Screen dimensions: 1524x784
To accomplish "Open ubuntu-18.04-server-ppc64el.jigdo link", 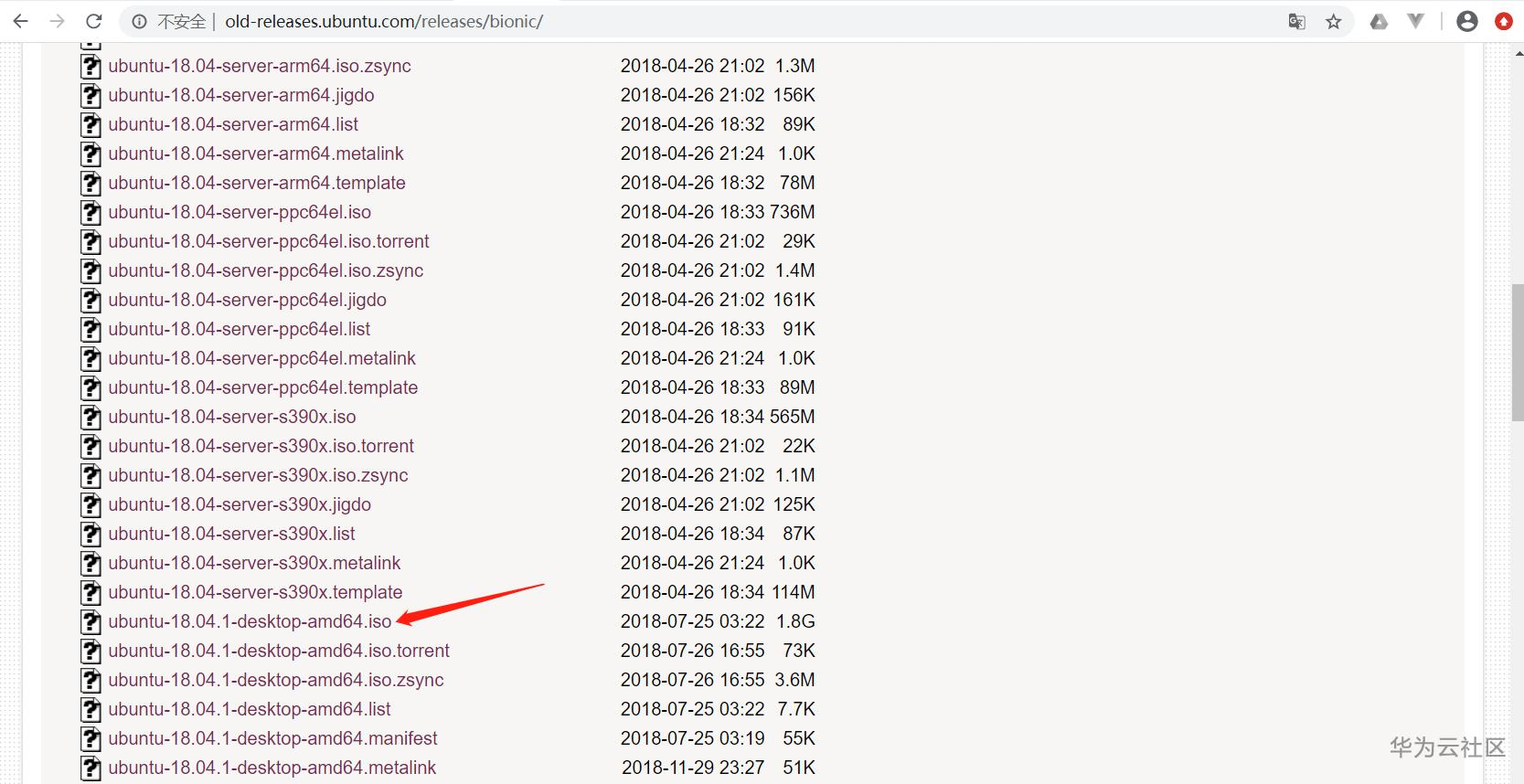I will tap(247, 300).
